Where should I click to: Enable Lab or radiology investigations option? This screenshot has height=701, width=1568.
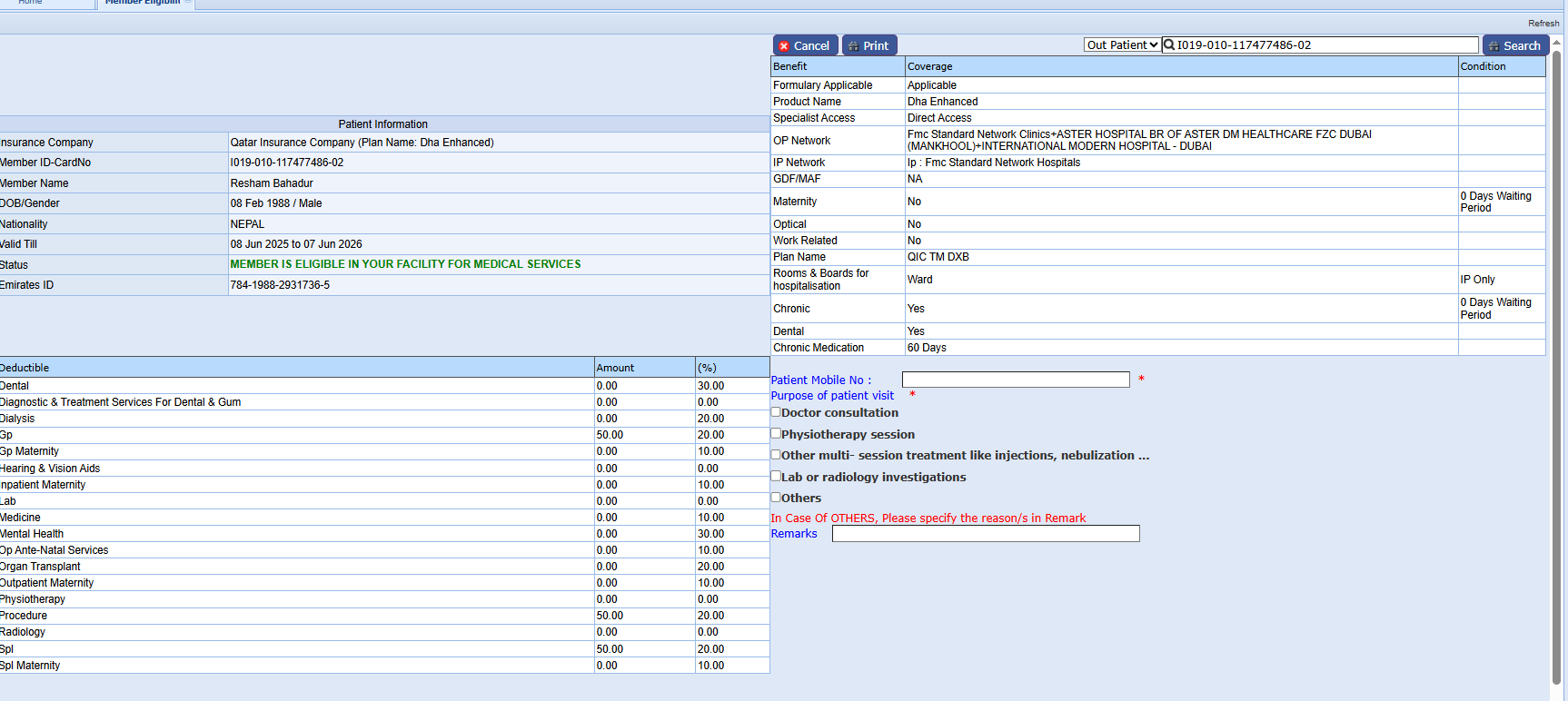click(776, 476)
